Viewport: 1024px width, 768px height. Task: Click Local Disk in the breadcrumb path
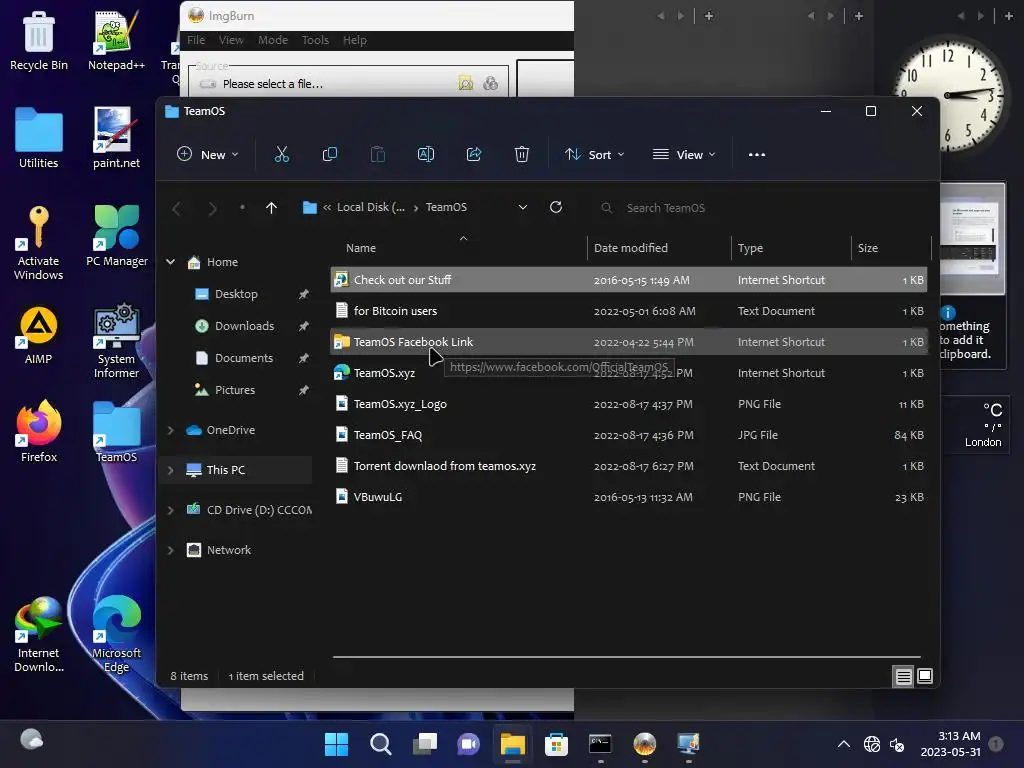[x=371, y=207]
